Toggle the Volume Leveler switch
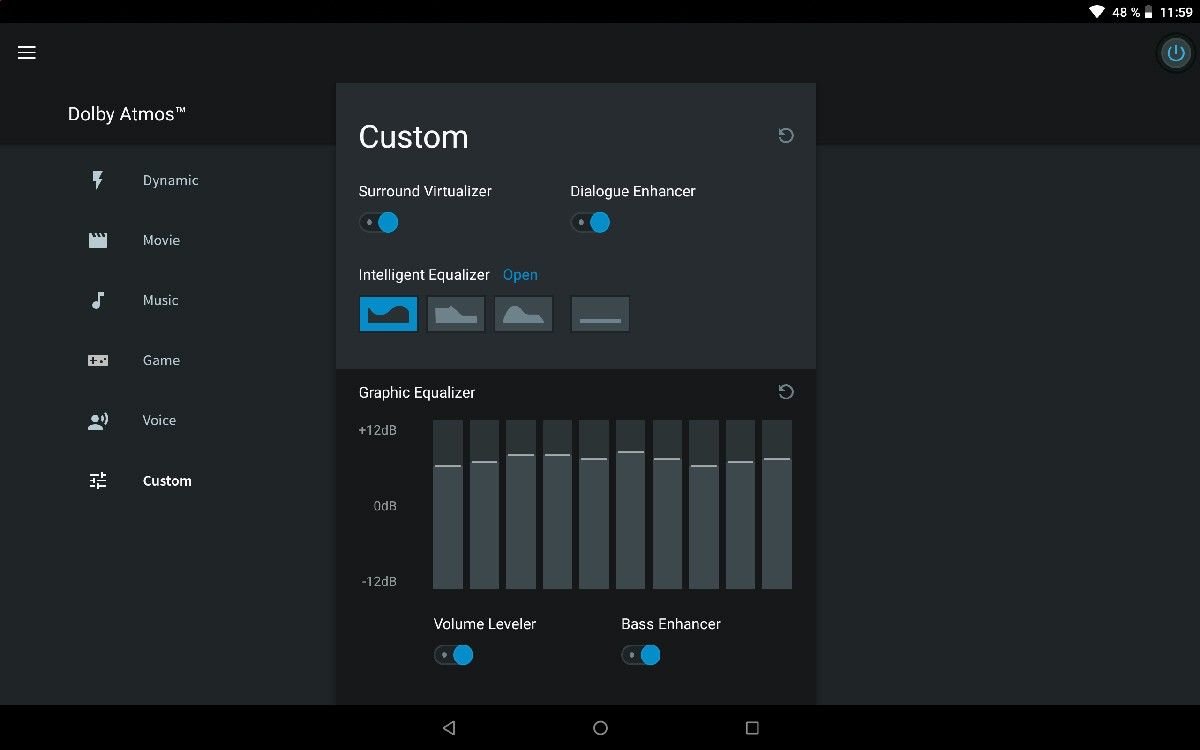Viewport: 1200px width, 750px height. (454, 655)
